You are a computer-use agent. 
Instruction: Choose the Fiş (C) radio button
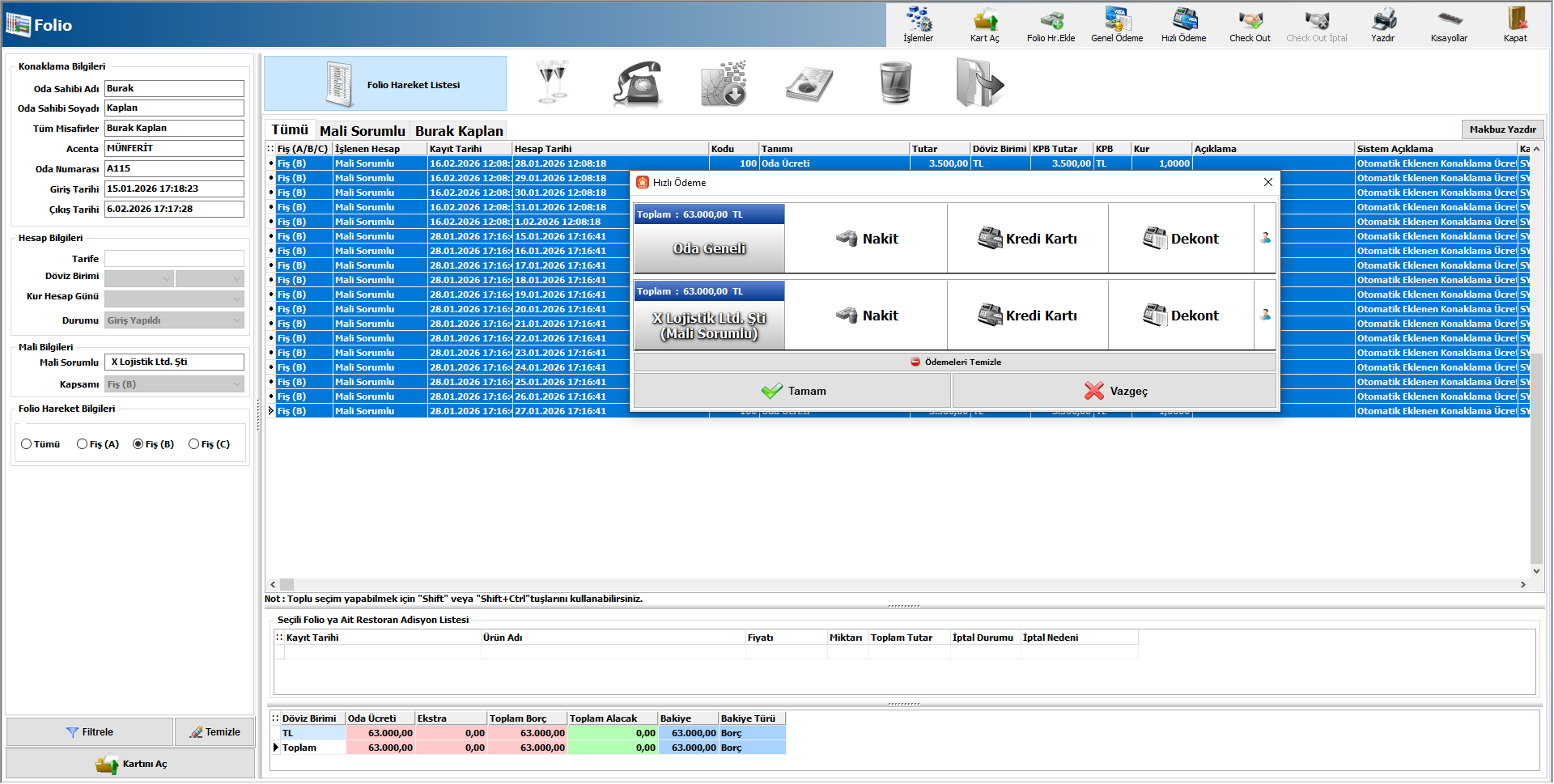[x=193, y=444]
